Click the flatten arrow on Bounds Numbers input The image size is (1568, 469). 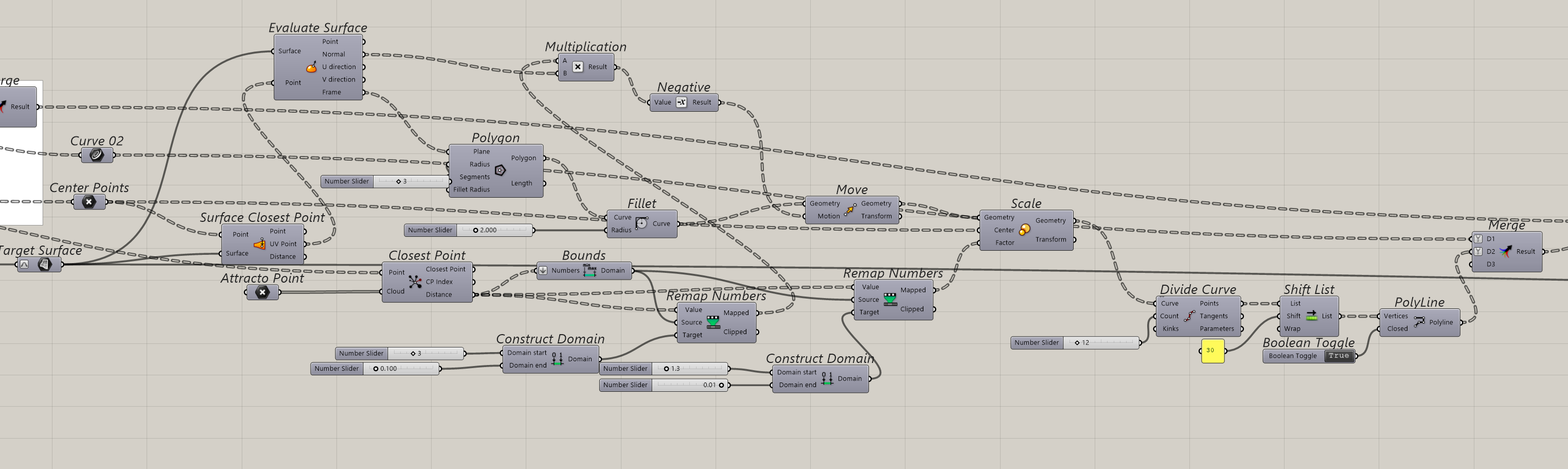click(543, 270)
